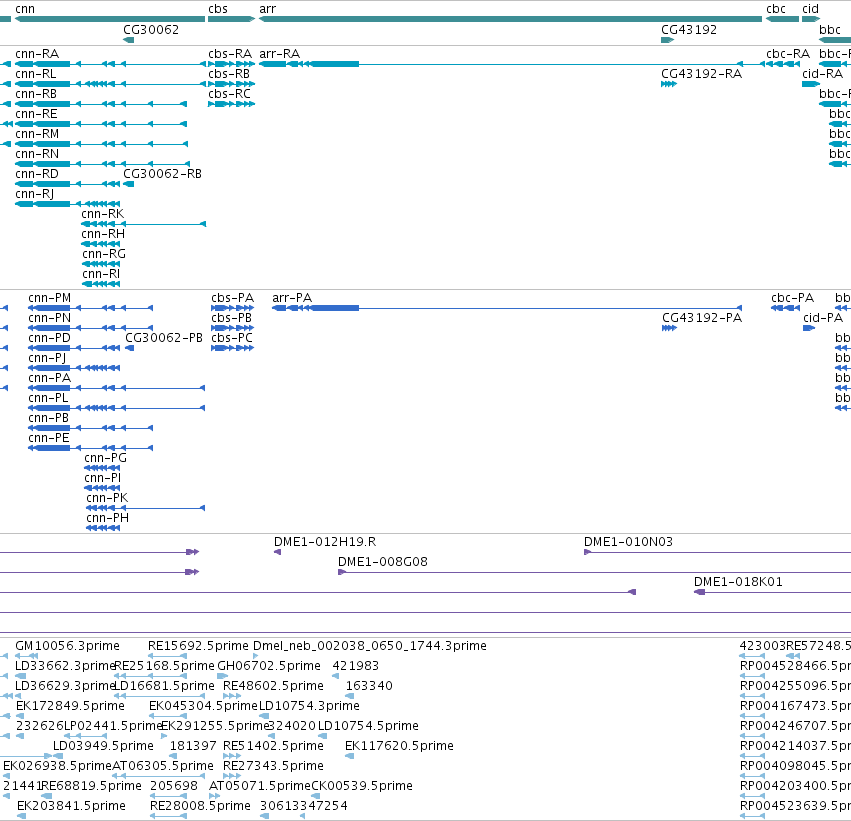Click the RE15692.5prime EST label
The width and height of the screenshot is (851, 821).
(x=198, y=646)
